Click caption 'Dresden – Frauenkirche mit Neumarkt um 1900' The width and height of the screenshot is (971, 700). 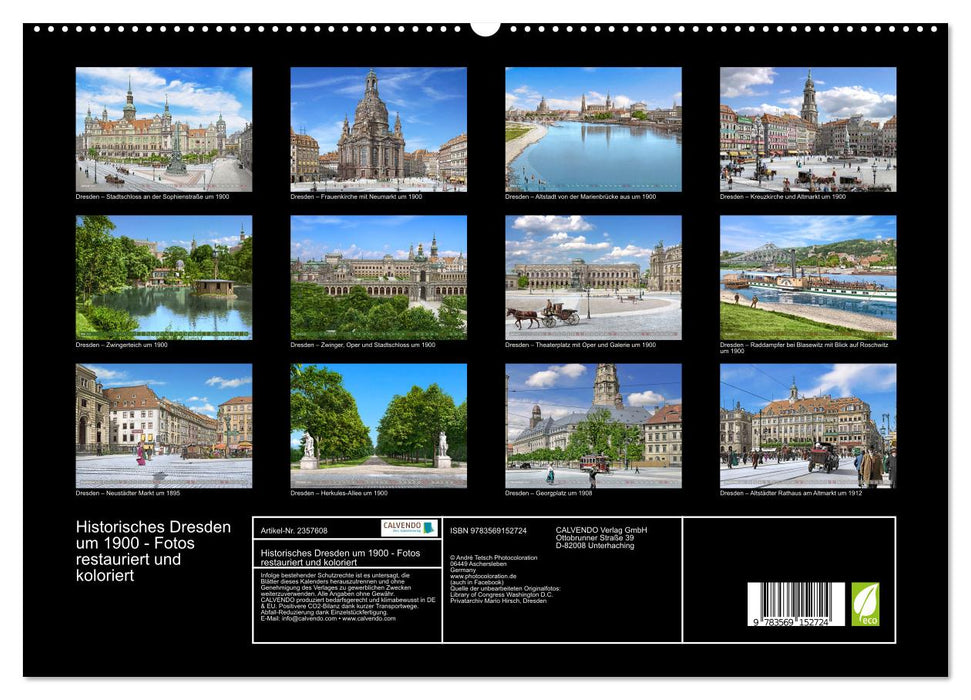(356, 197)
